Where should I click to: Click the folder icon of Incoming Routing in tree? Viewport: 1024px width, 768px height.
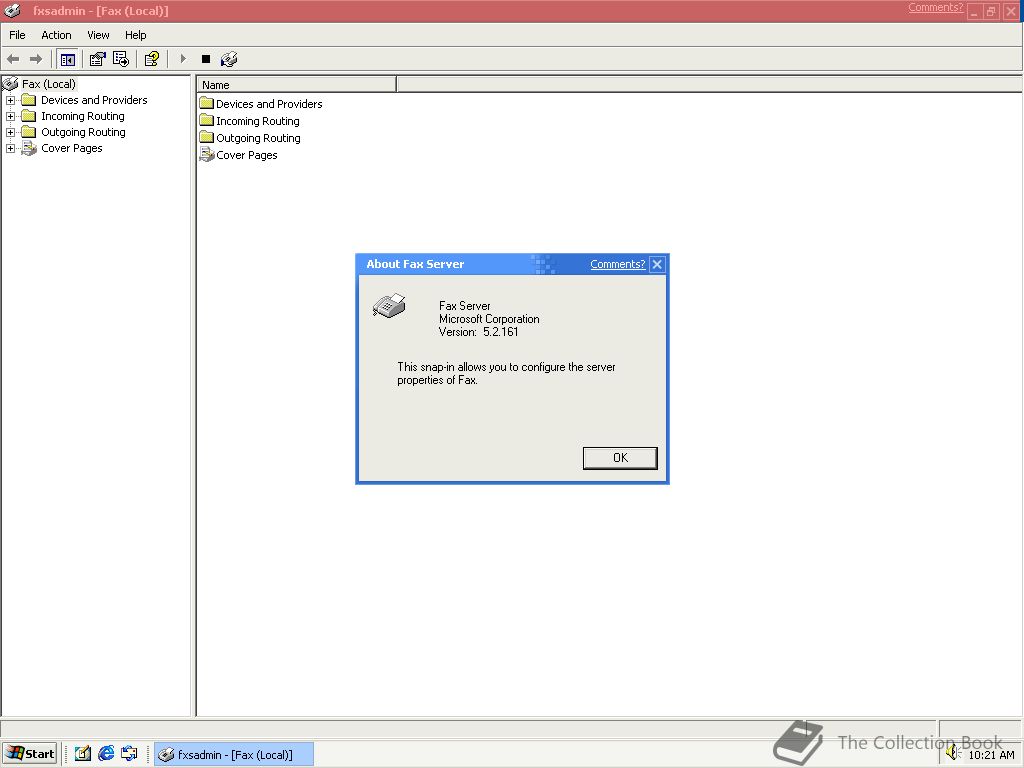(x=29, y=116)
